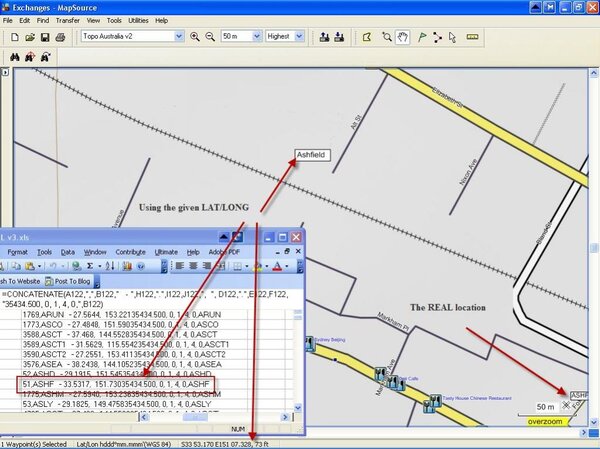
Task: Open the Highest detail level dropdown
Action: (299, 37)
